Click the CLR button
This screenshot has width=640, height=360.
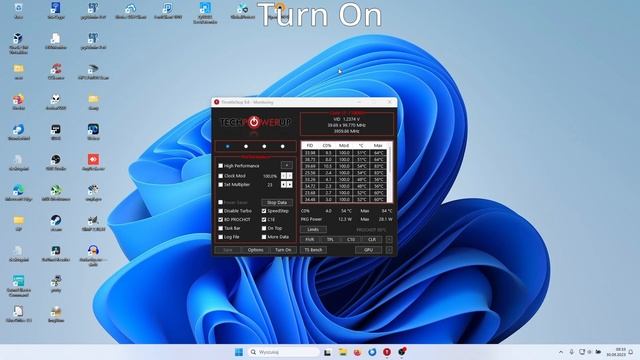coord(372,240)
